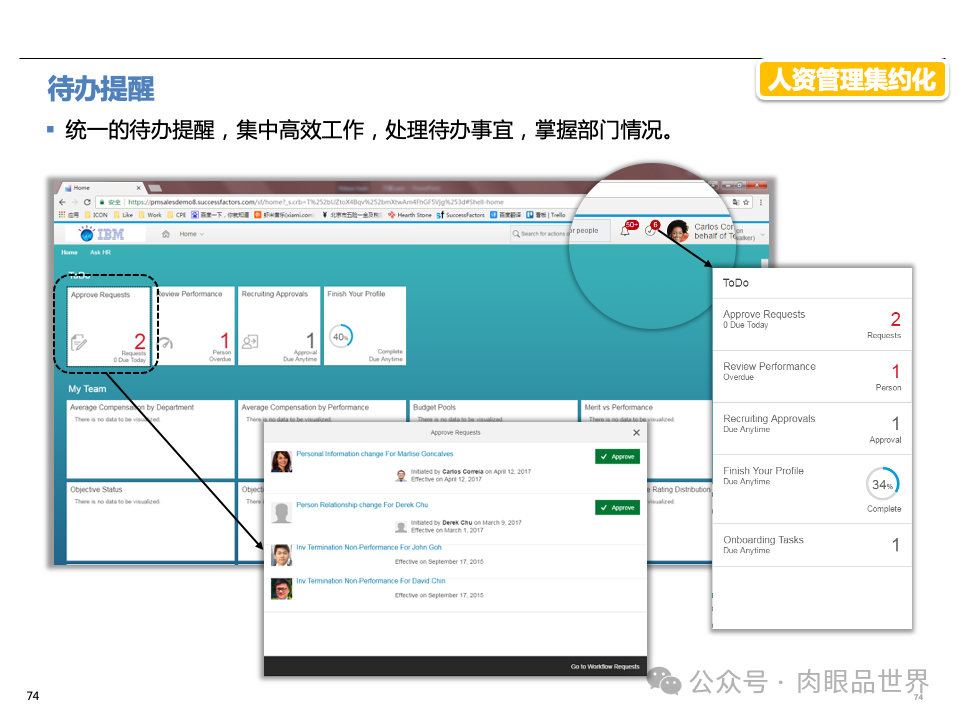The width and height of the screenshot is (960, 720).
Task: Open the Apps grid bookmark icon
Action: pos(62,215)
